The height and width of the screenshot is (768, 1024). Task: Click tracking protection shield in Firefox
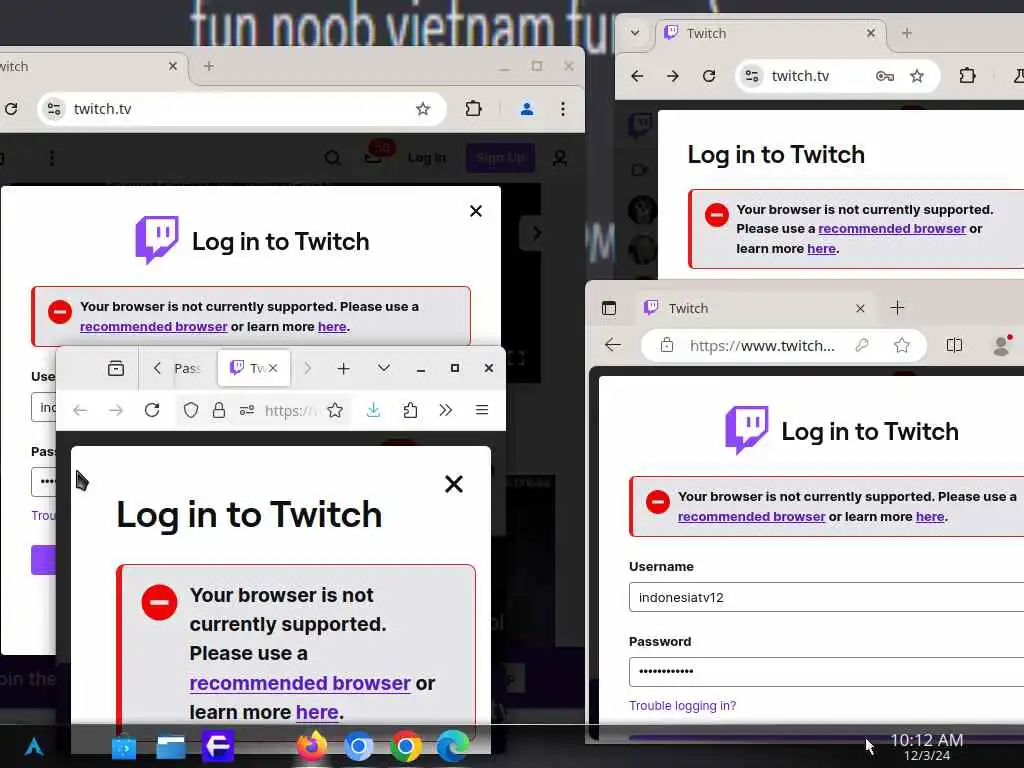(191, 410)
